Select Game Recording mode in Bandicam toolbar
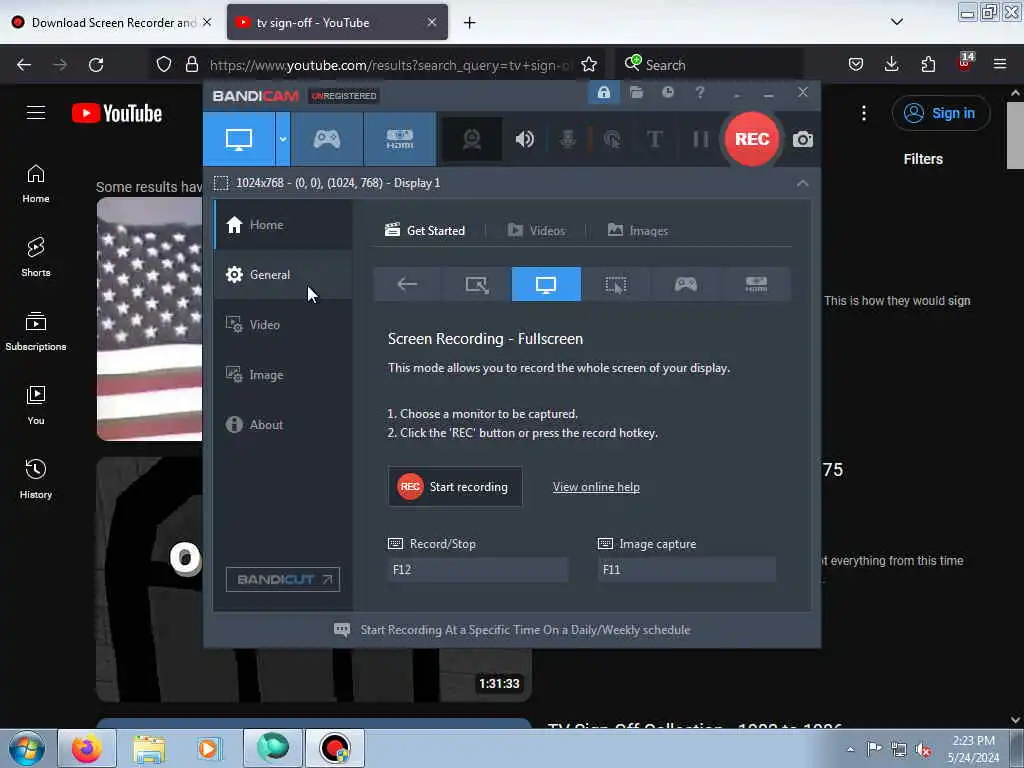This screenshot has height=768, width=1024. tap(327, 139)
